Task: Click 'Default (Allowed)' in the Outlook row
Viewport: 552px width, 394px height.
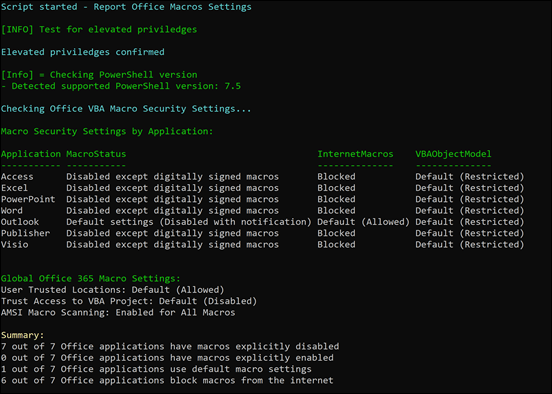Action: [364, 222]
